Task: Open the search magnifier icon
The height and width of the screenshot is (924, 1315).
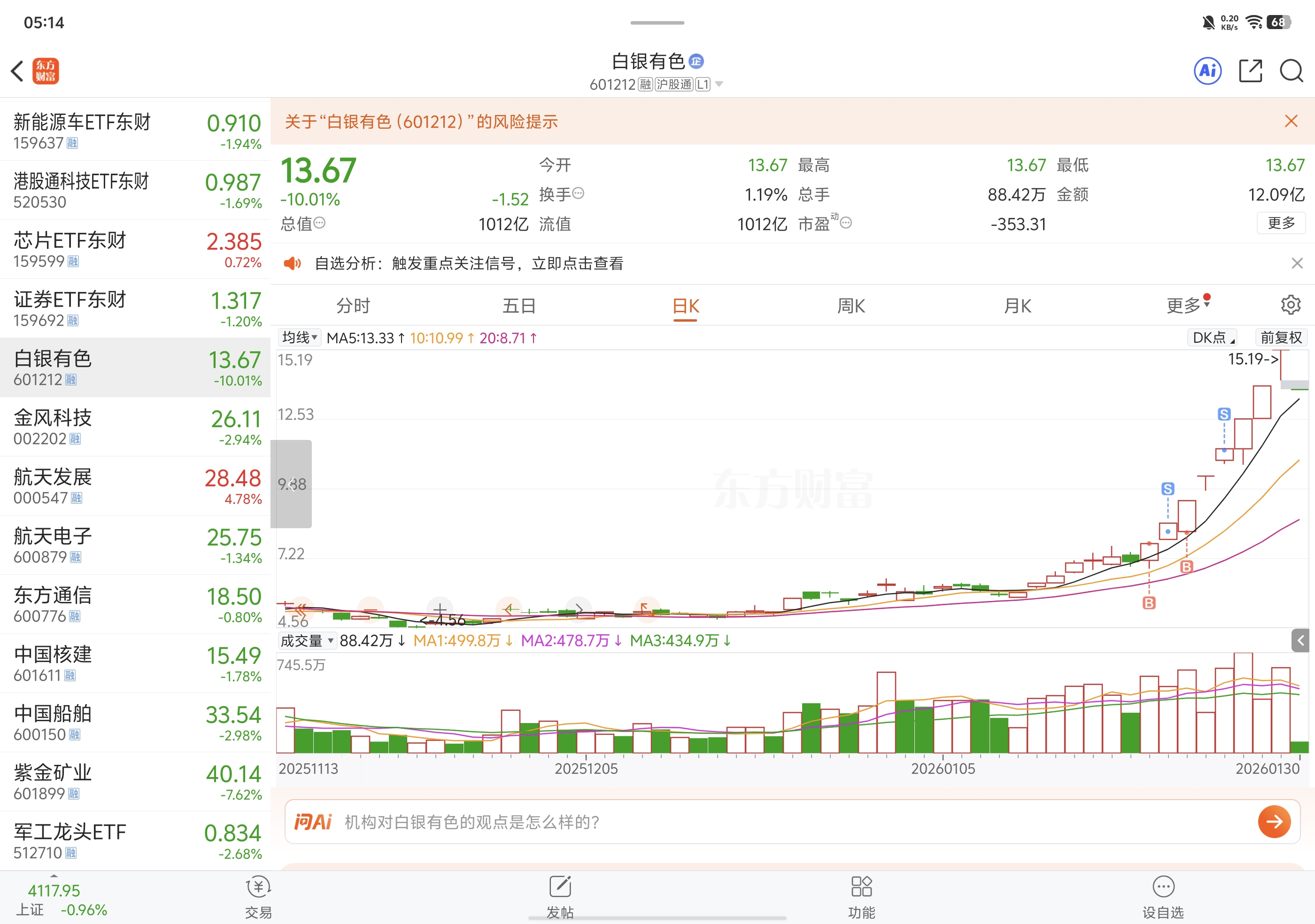Action: point(1291,71)
